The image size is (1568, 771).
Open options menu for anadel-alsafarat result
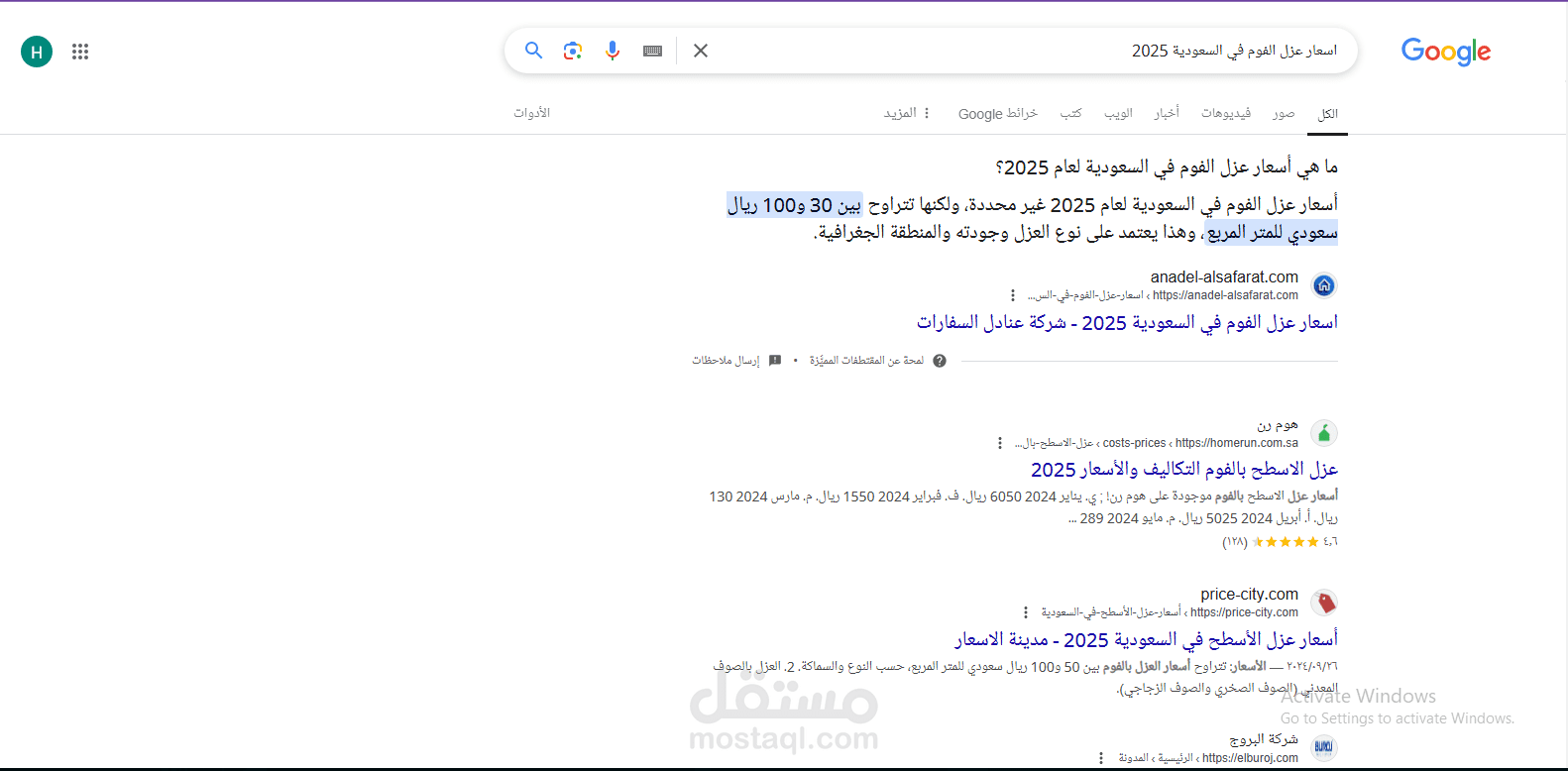pyautogui.click(x=1012, y=295)
